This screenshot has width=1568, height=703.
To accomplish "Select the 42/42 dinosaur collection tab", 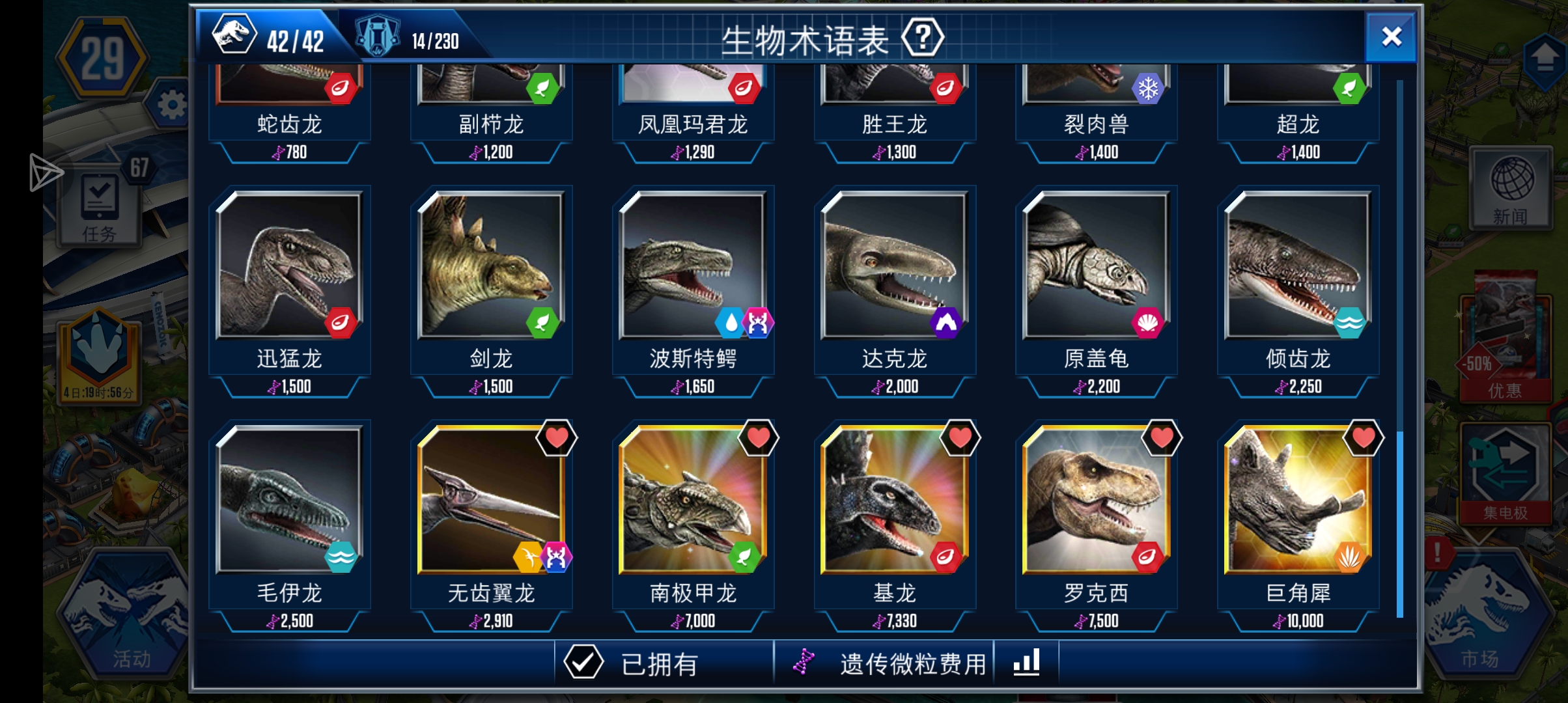I will coord(270,36).
